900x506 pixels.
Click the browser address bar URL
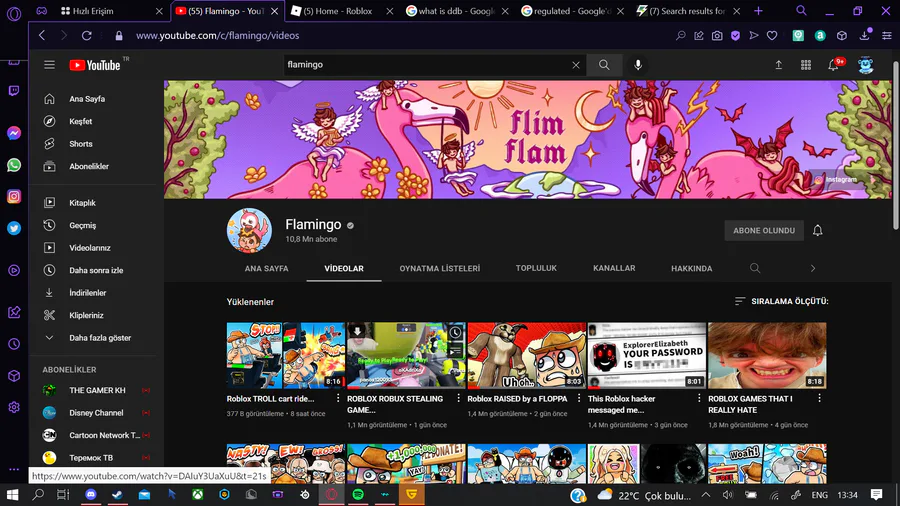pos(218,36)
